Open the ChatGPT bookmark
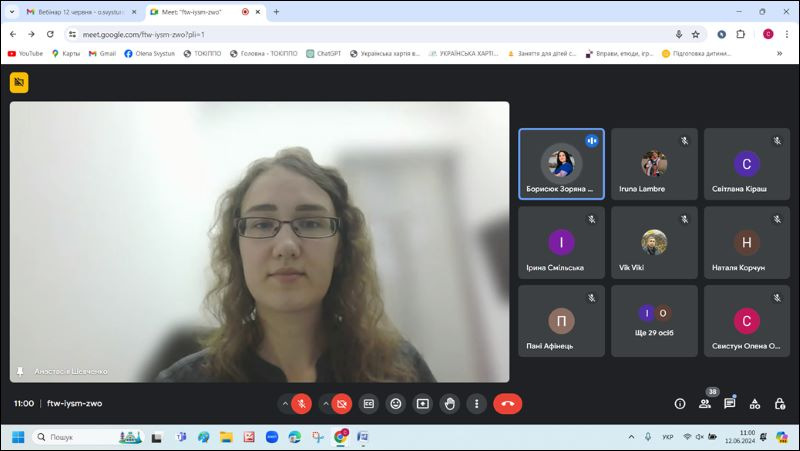 pos(324,53)
